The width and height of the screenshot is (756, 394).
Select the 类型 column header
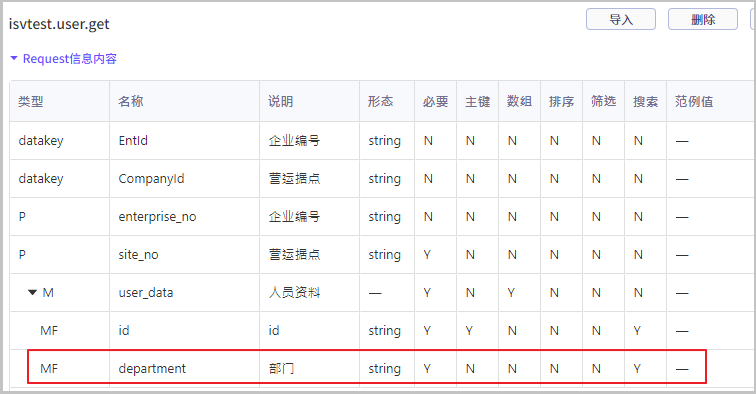pos(31,101)
